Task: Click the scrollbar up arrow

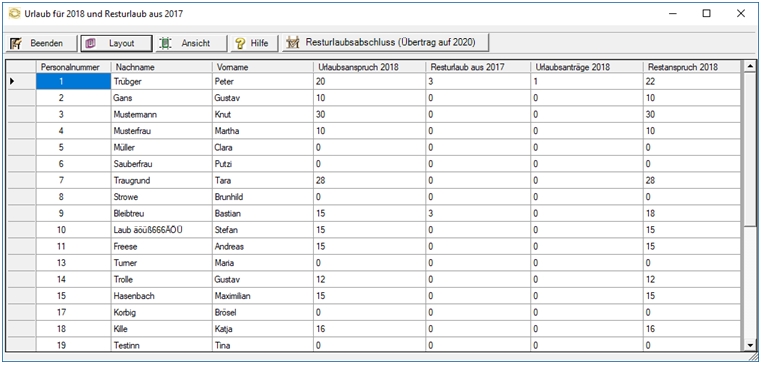Action: click(x=750, y=66)
